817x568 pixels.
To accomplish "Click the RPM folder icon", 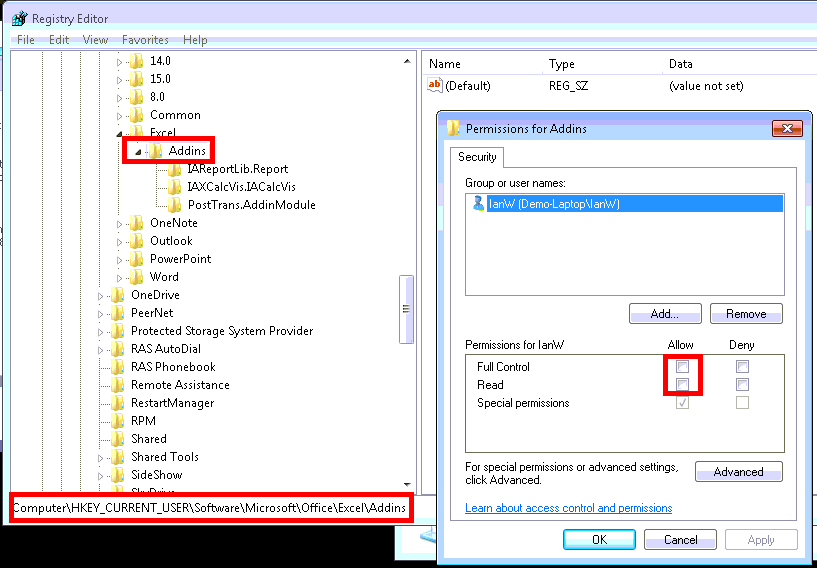I will point(118,421).
